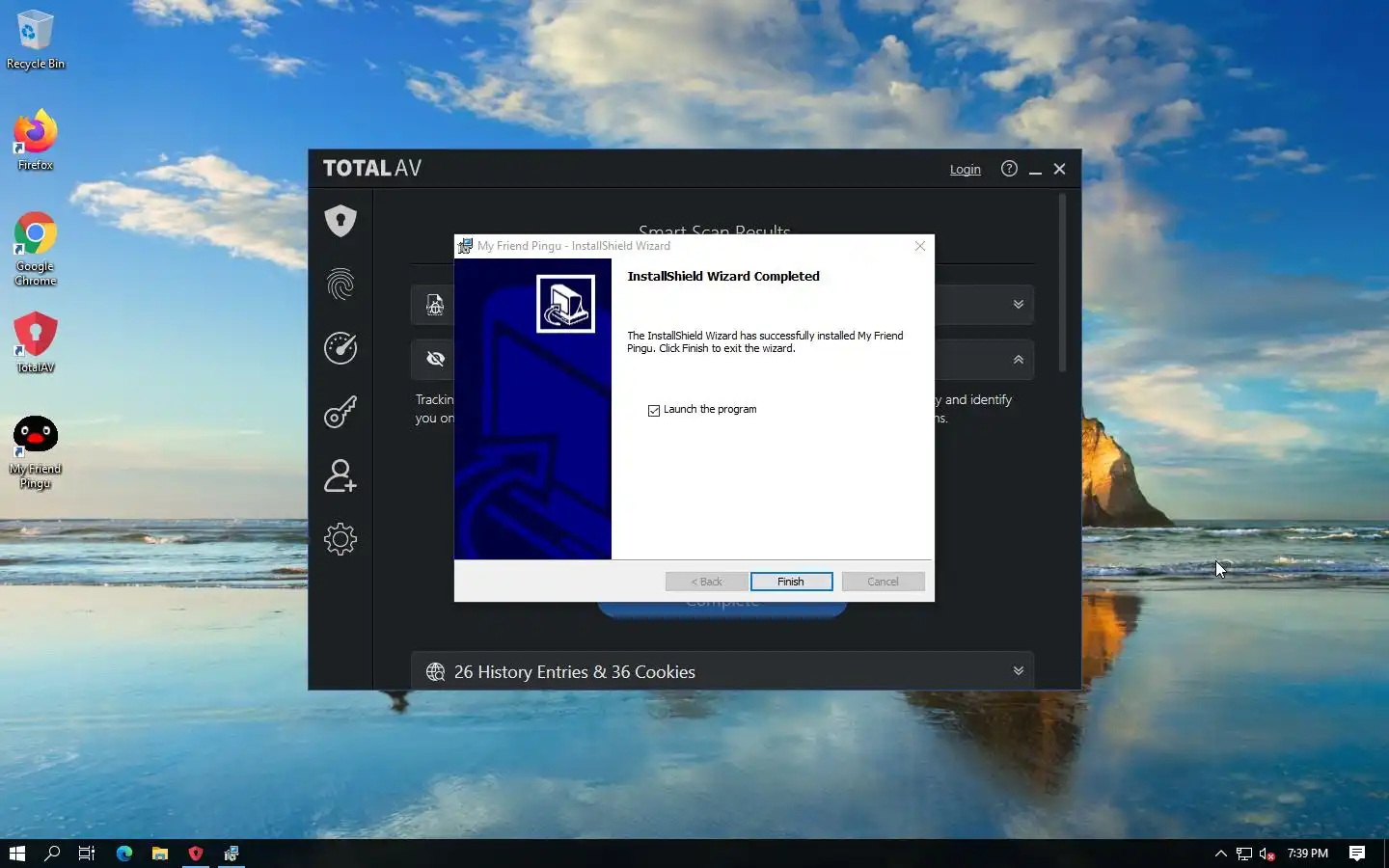Click the muted volume tray icon
Screen dimensions: 1389x868
pos(1267,854)
